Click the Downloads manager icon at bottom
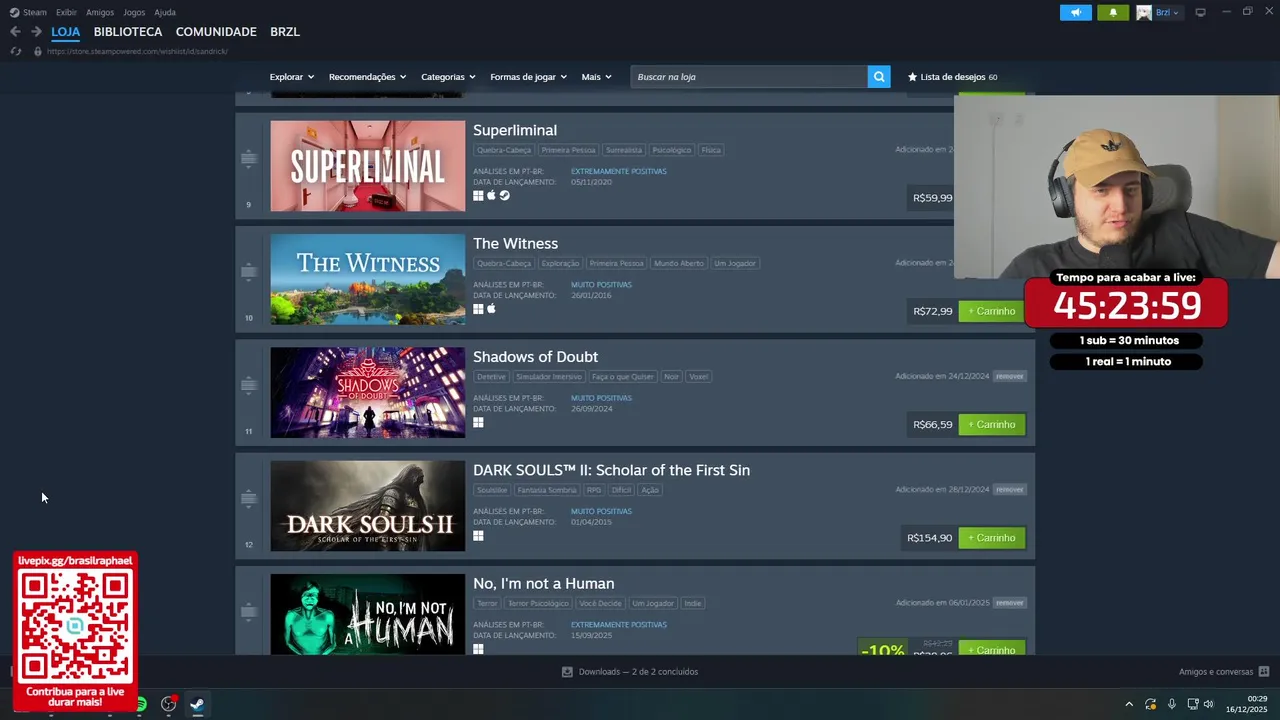 click(567, 672)
